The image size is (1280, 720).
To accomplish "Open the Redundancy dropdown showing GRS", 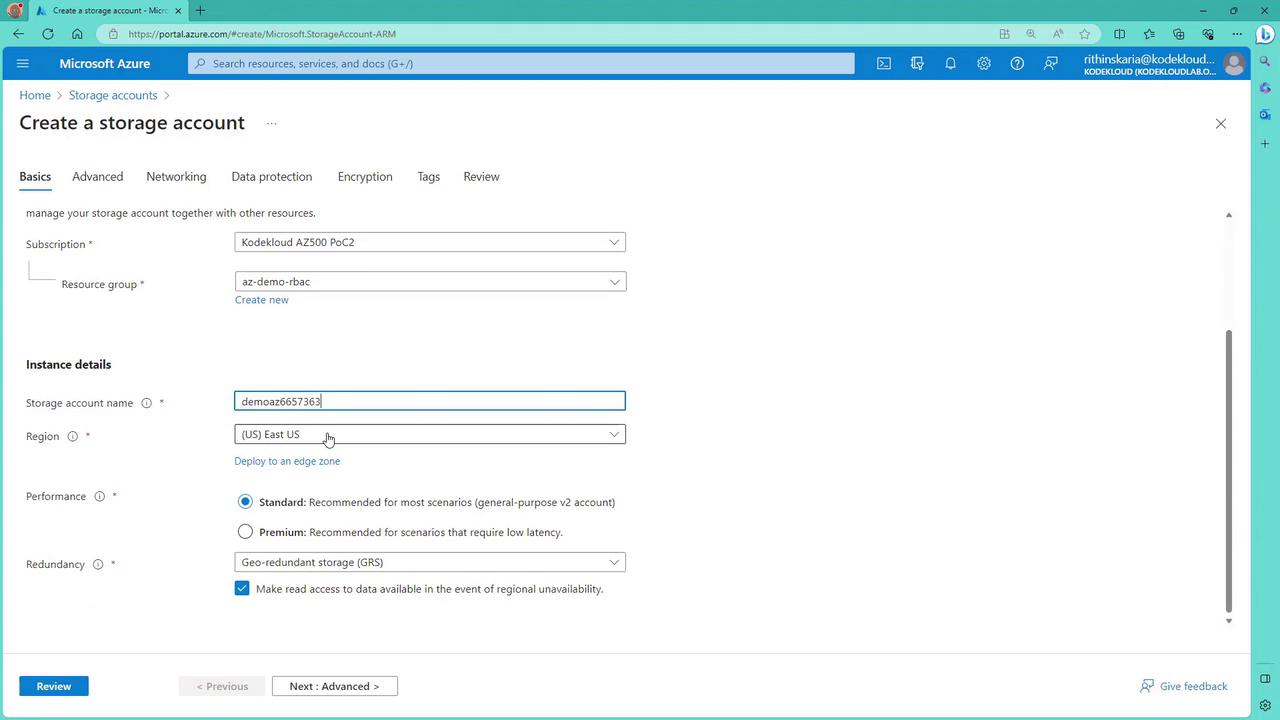I will click(x=430, y=562).
